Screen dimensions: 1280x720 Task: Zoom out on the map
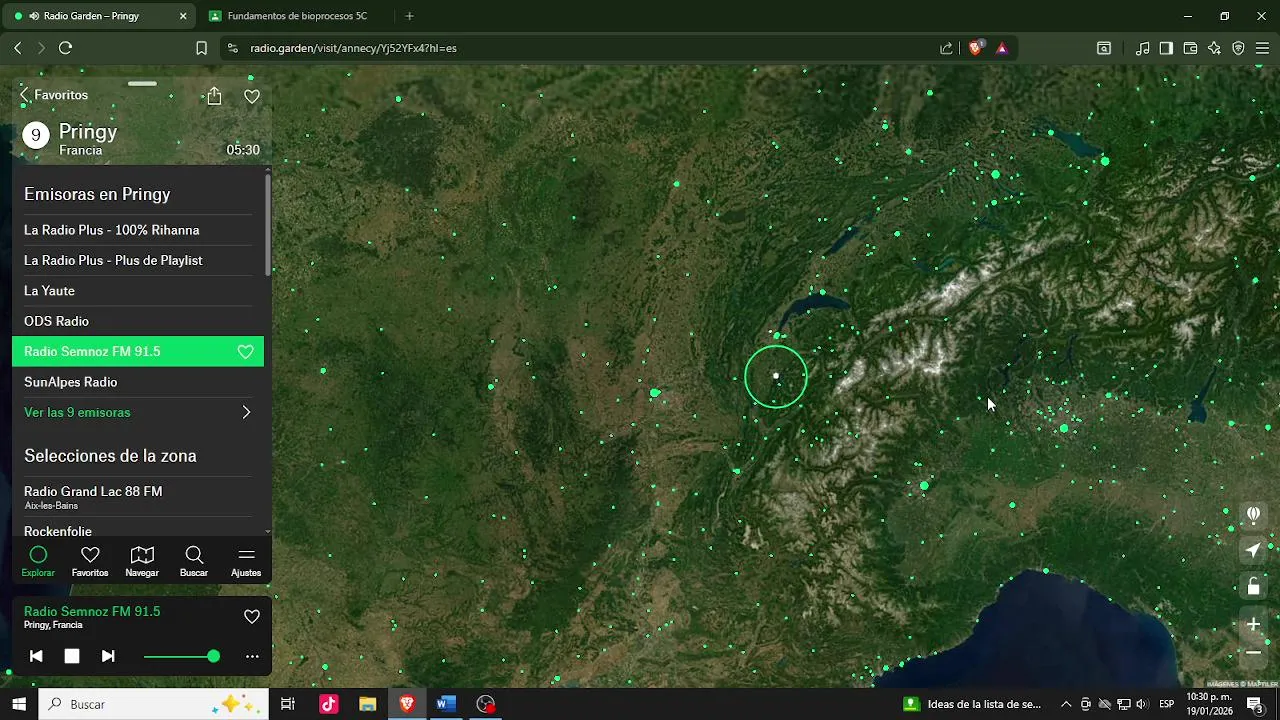(x=1253, y=653)
